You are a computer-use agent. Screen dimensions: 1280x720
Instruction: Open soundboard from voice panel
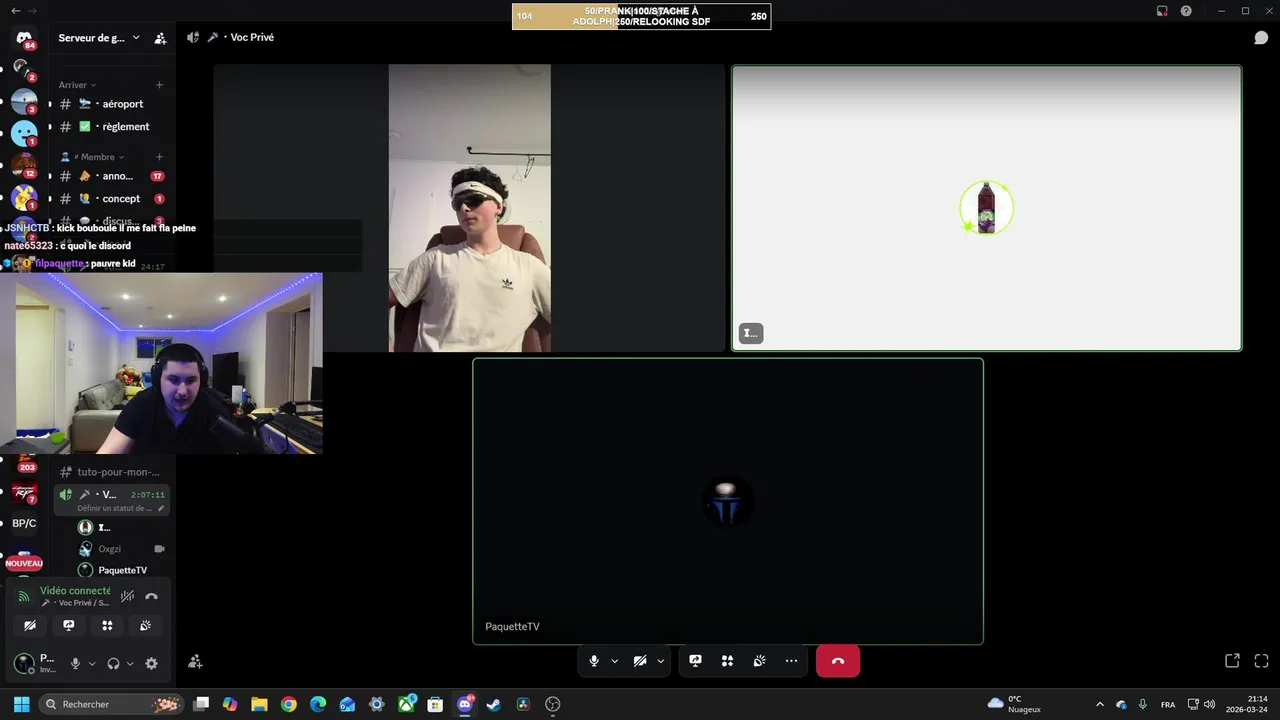145,625
